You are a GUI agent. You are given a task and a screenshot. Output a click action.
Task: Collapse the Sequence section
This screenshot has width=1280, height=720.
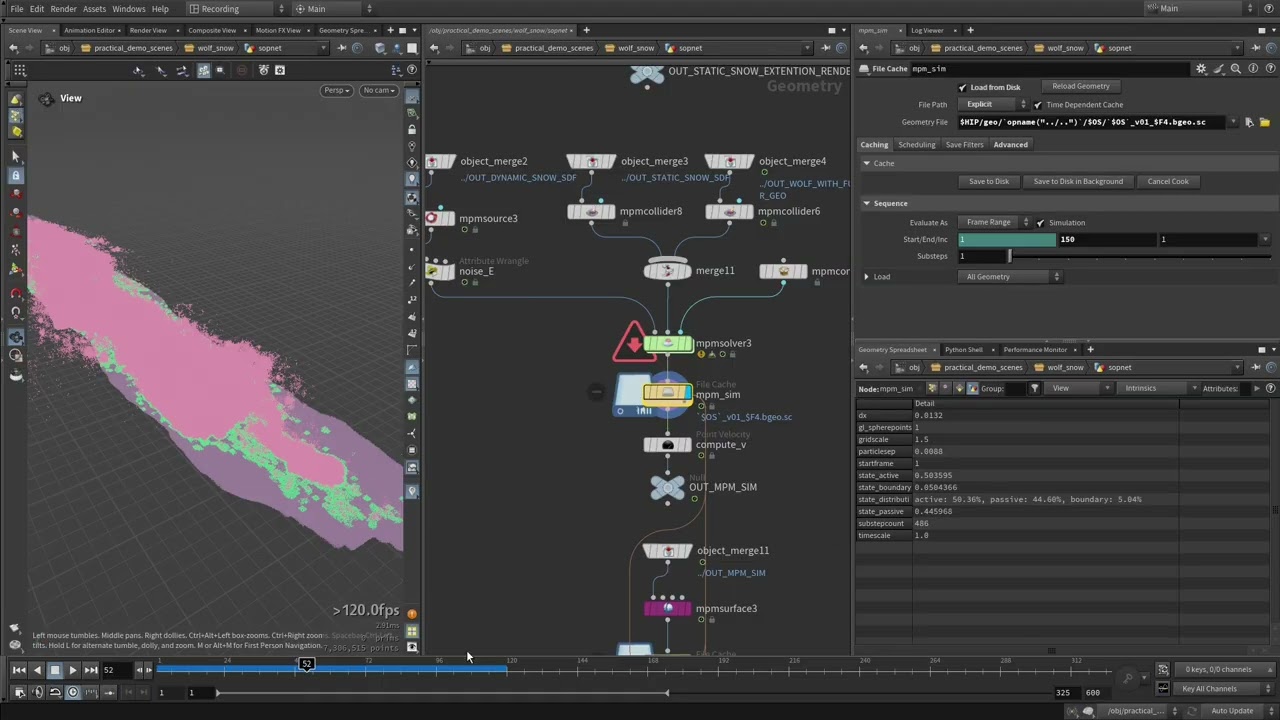pyautogui.click(x=867, y=203)
